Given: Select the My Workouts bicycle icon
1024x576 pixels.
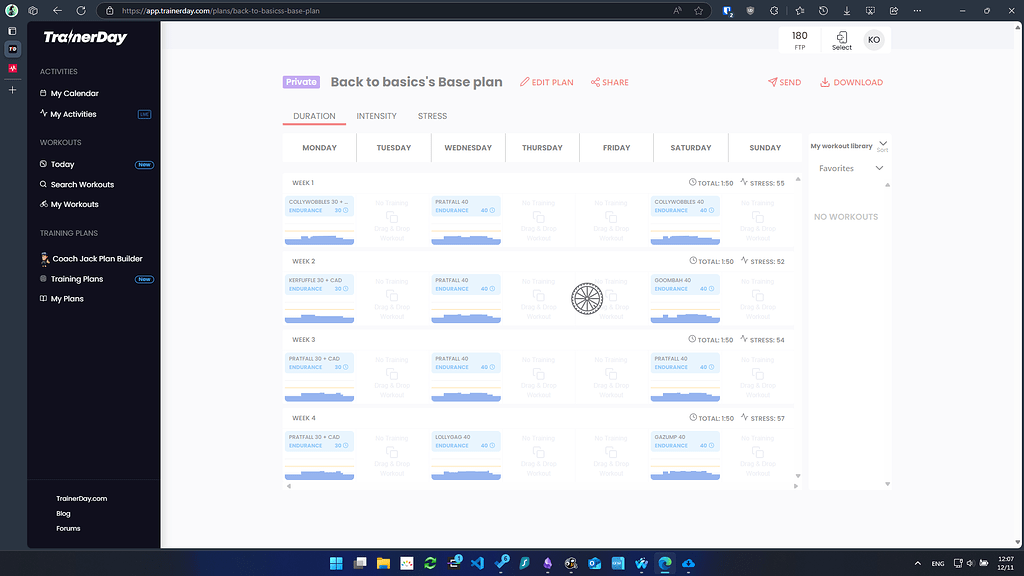Looking at the screenshot, I should [x=46, y=204].
